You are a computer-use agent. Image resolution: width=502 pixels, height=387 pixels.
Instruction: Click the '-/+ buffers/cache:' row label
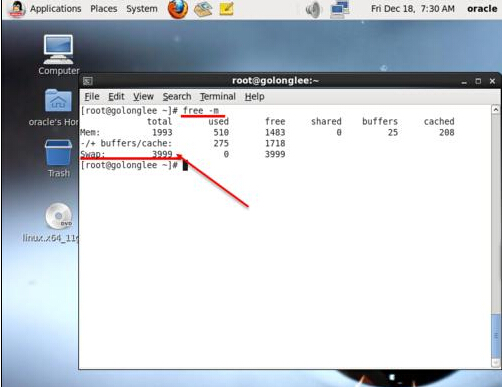point(126,143)
